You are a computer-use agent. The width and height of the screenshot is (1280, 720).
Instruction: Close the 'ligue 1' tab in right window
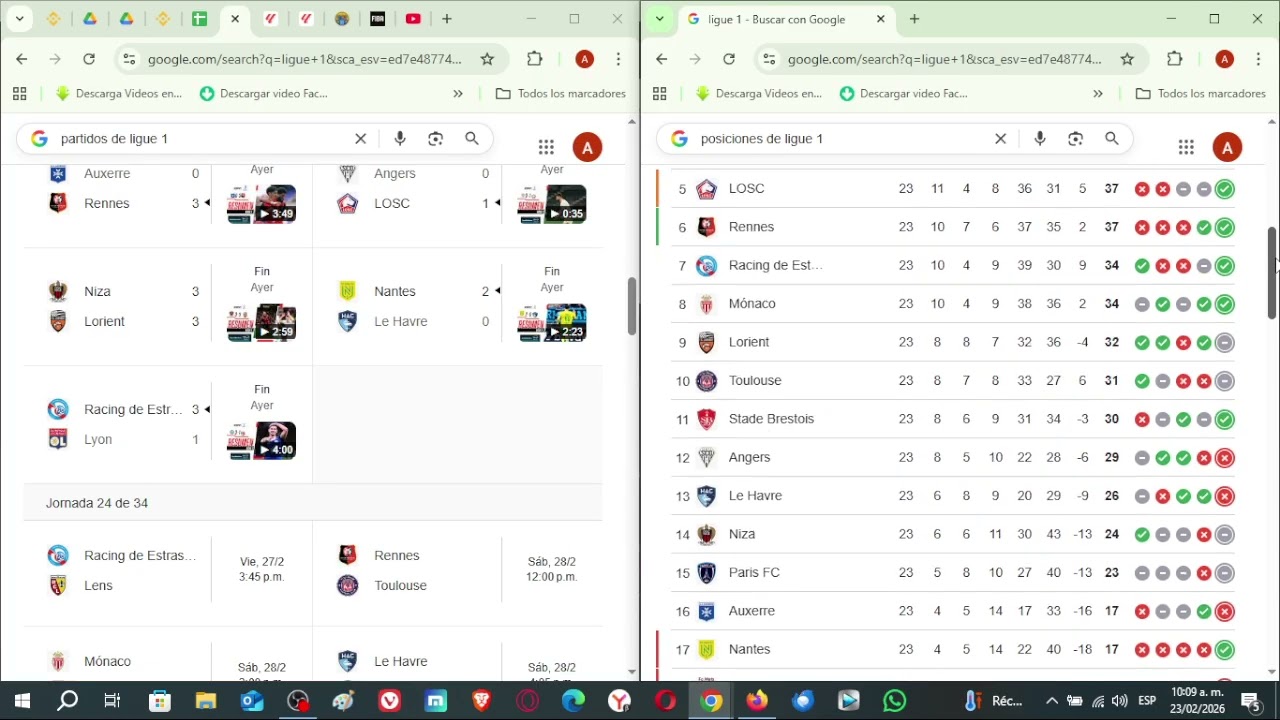pyautogui.click(x=880, y=19)
